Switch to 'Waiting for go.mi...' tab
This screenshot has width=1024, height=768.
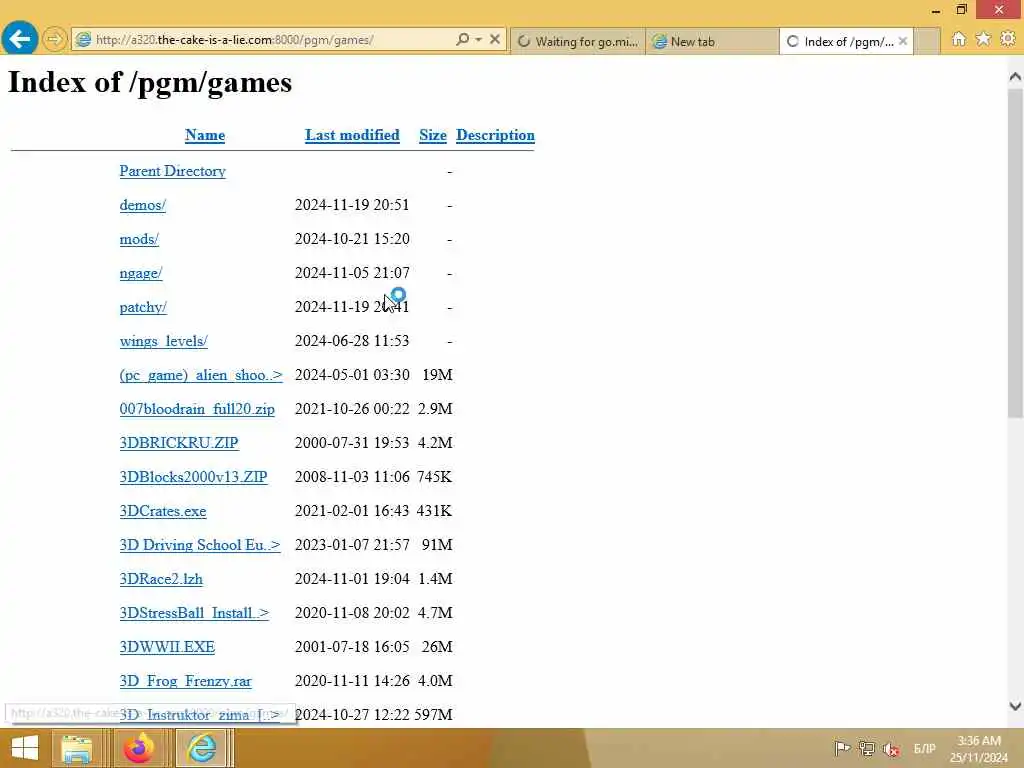tap(578, 41)
